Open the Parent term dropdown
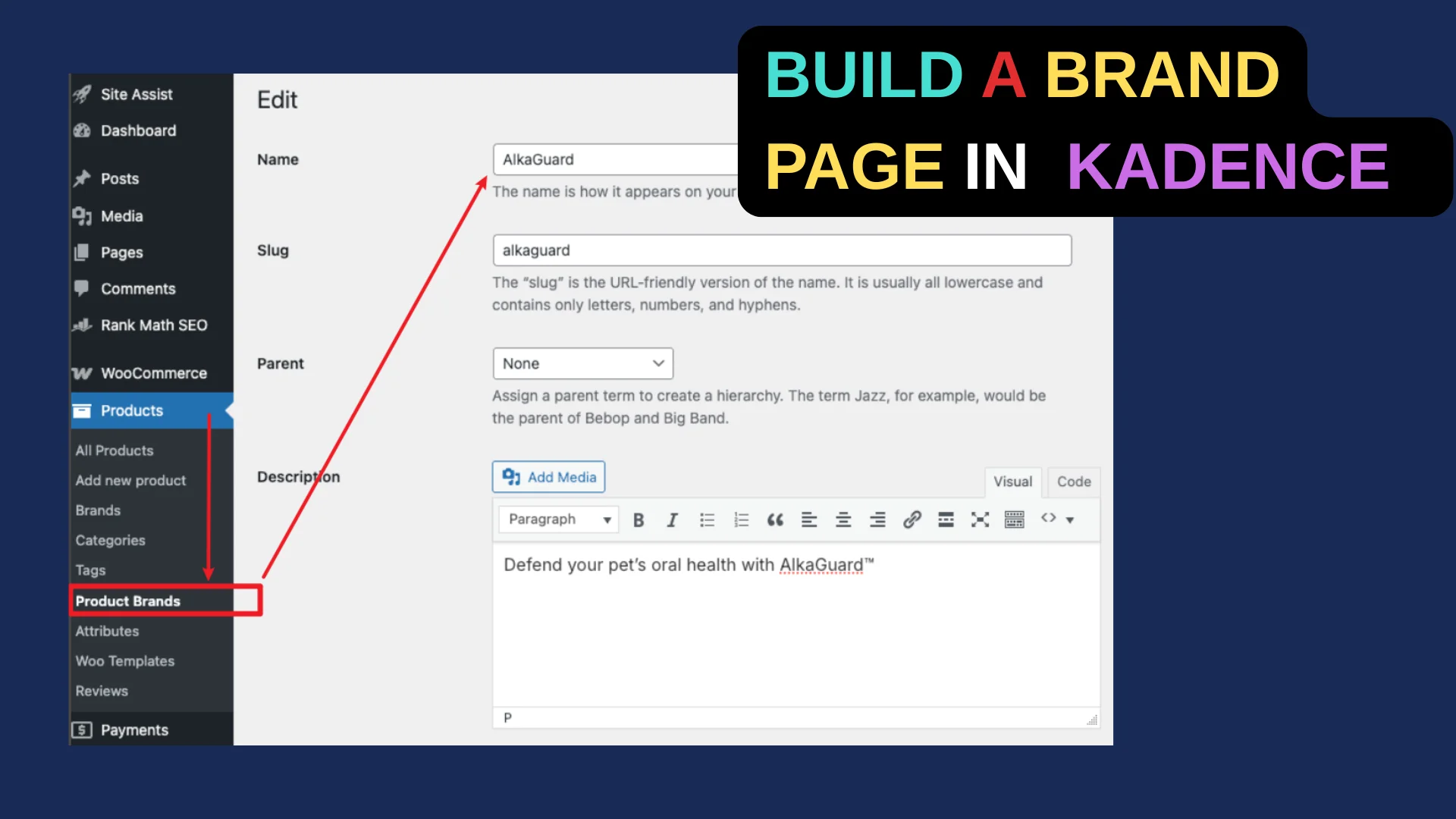The height and width of the screenshot is (819, 1456). 582,363
